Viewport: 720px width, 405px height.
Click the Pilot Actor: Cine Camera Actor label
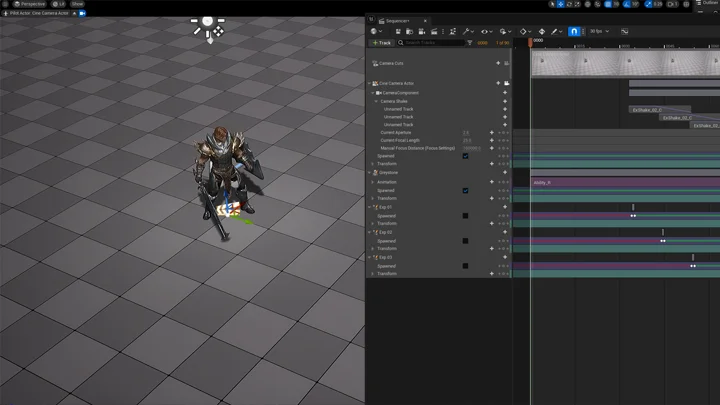pyautogui.click(x=39, y=13)
